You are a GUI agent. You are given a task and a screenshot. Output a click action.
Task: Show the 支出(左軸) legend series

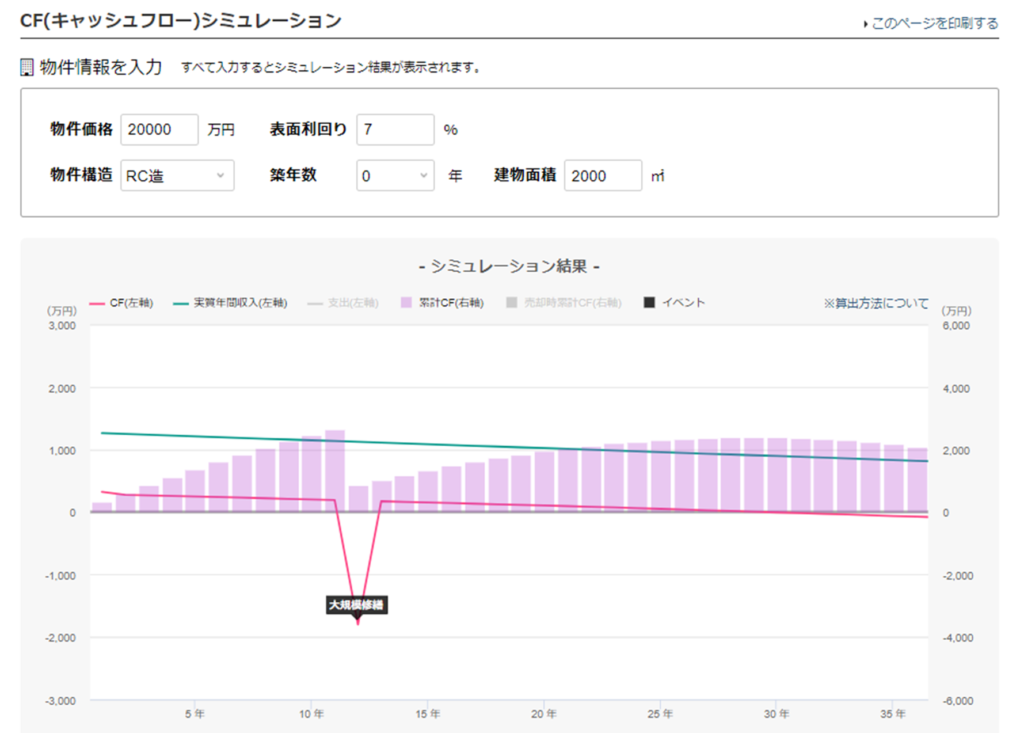pos(347,303)
